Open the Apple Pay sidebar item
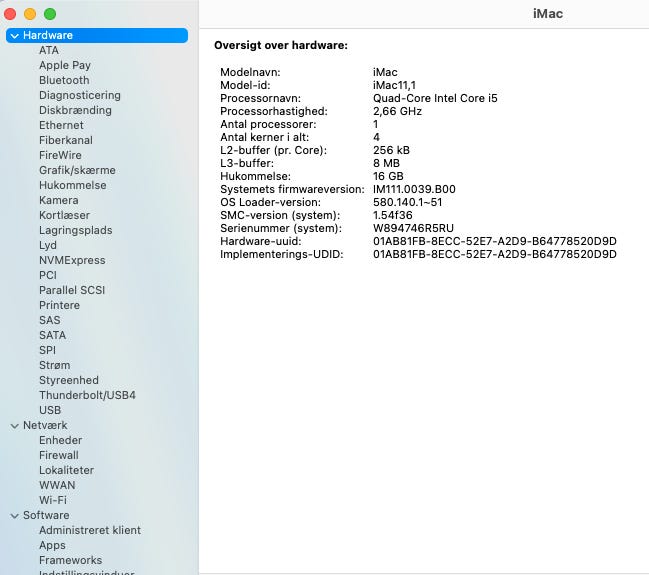Image resolution: width=649 pixels, height=575 pixels. pyautogui.click(x=65, y=65)
